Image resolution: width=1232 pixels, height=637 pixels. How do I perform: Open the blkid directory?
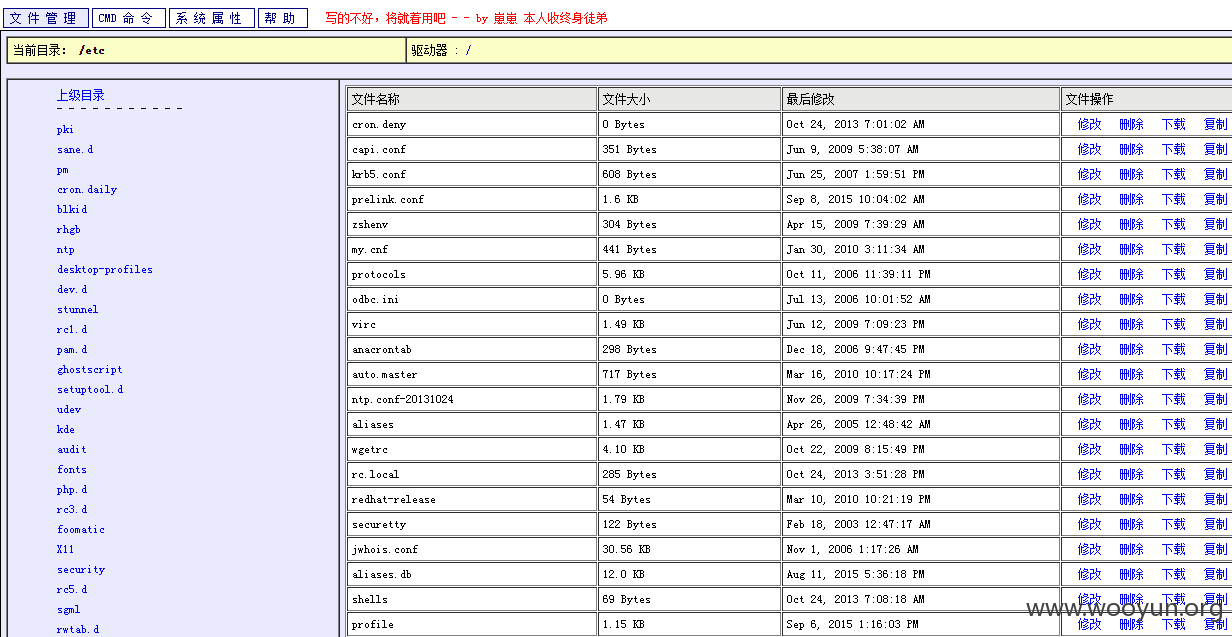pos(72,210)
